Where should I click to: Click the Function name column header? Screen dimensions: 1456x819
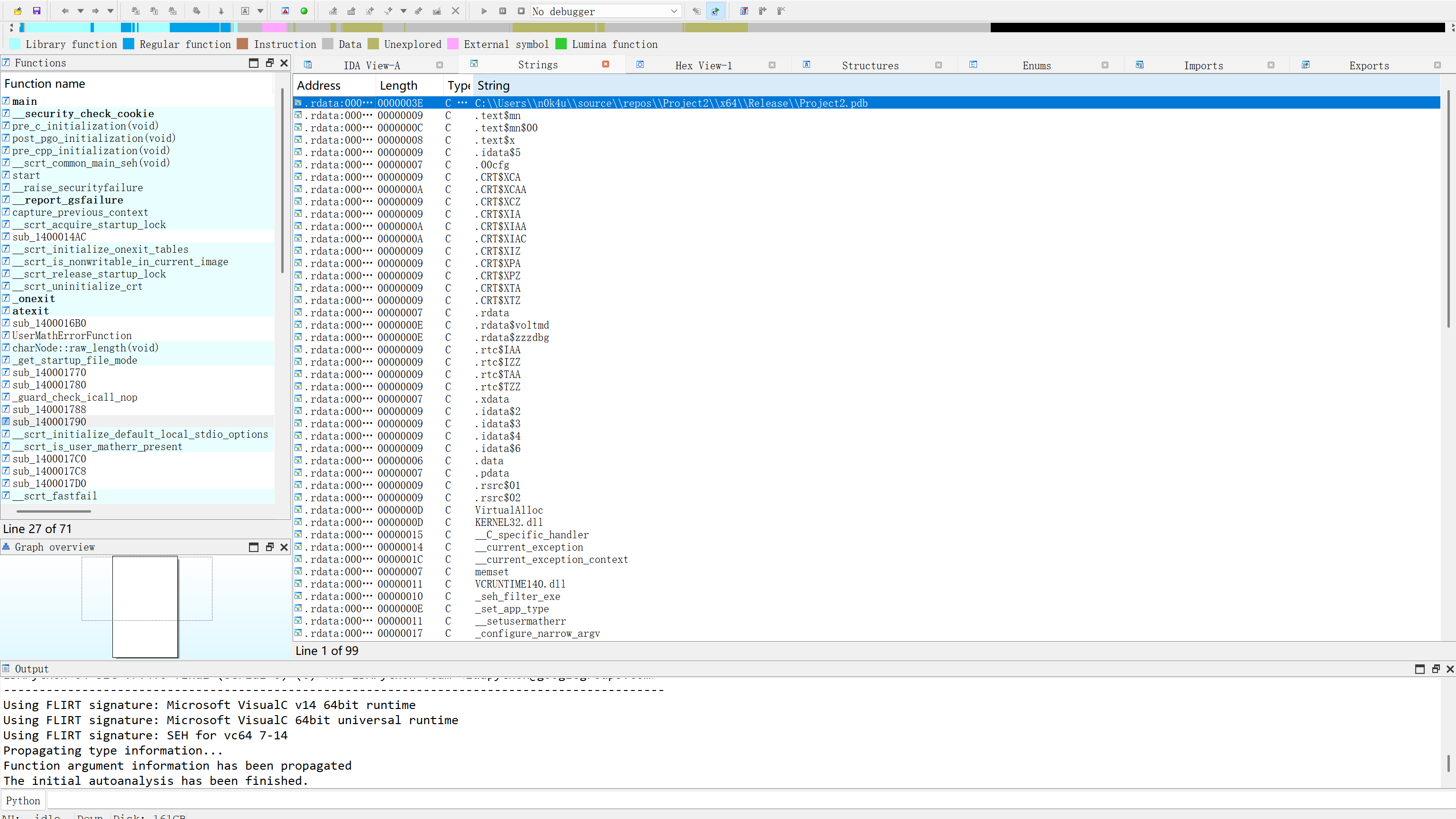click(x=138, y=83)
